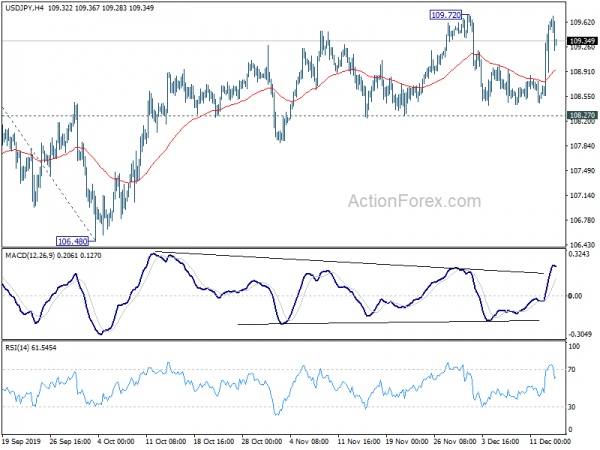The image size is (600, 450).
Task: Click the blue MACD line peak in October
Action: [x=154, y=253]
